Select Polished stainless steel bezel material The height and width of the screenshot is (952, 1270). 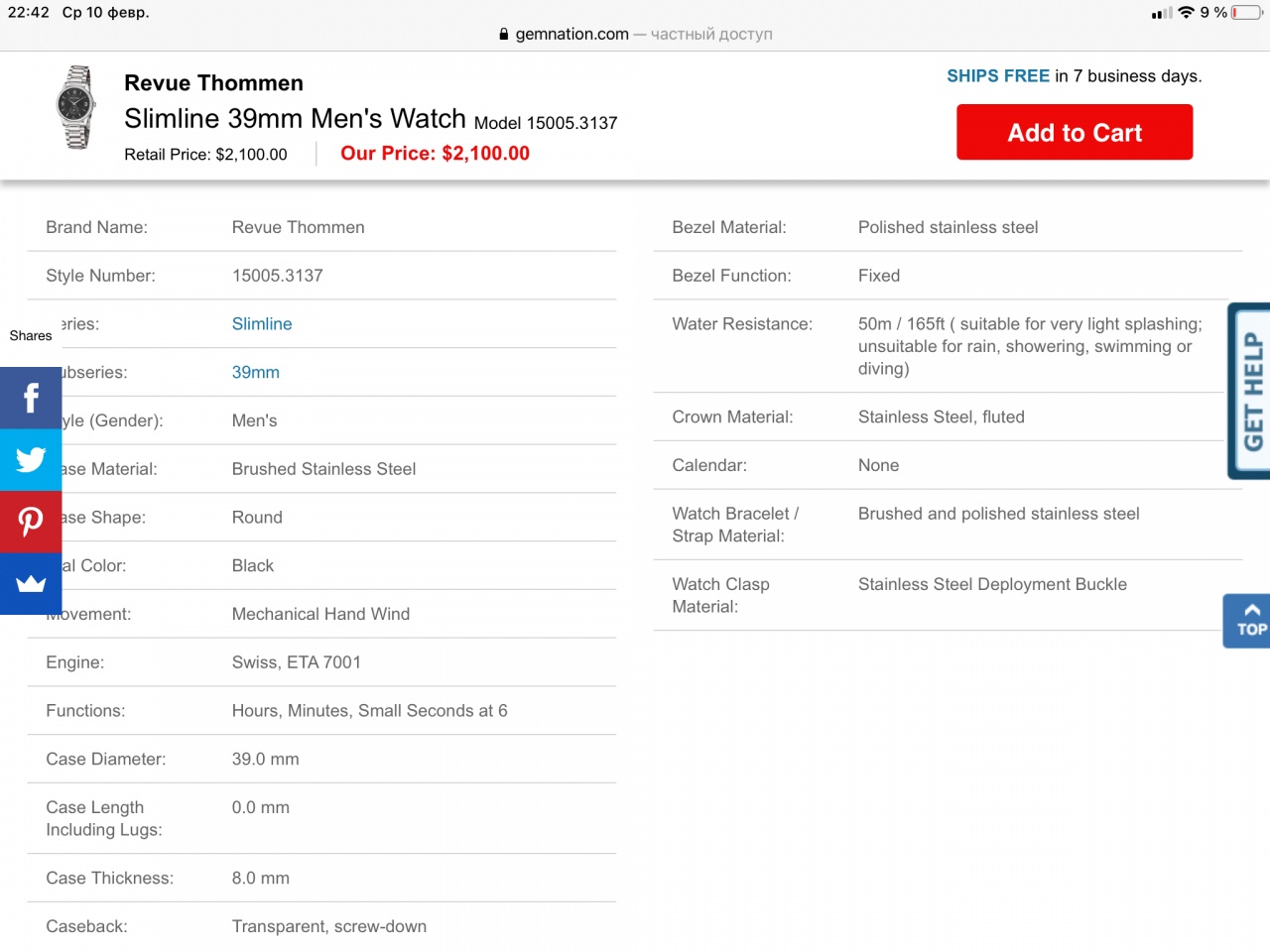(x=948, y=227)
